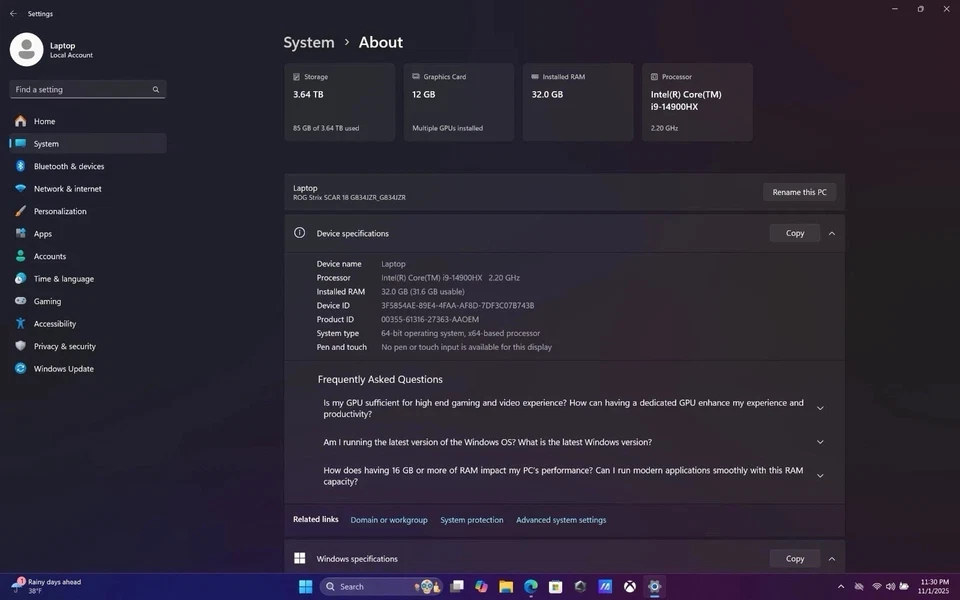Click the Find a setting search box
The height and width of the screenshot is (600, 960).
(82, 90)
